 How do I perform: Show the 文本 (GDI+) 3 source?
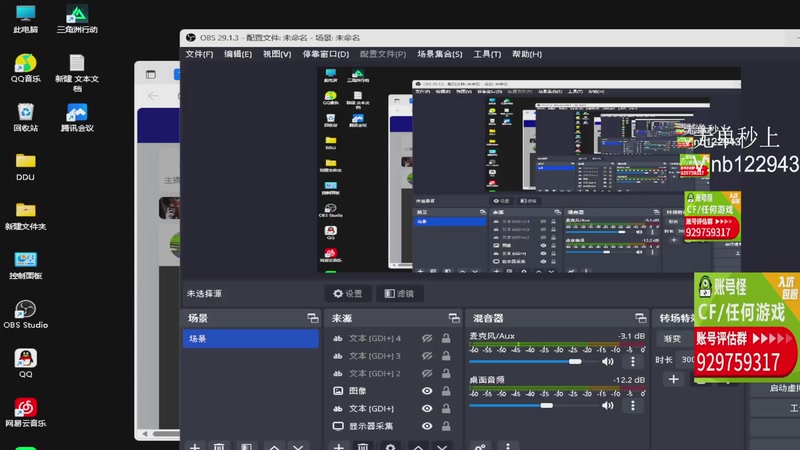pyautogui.click(x=427, y=356)
